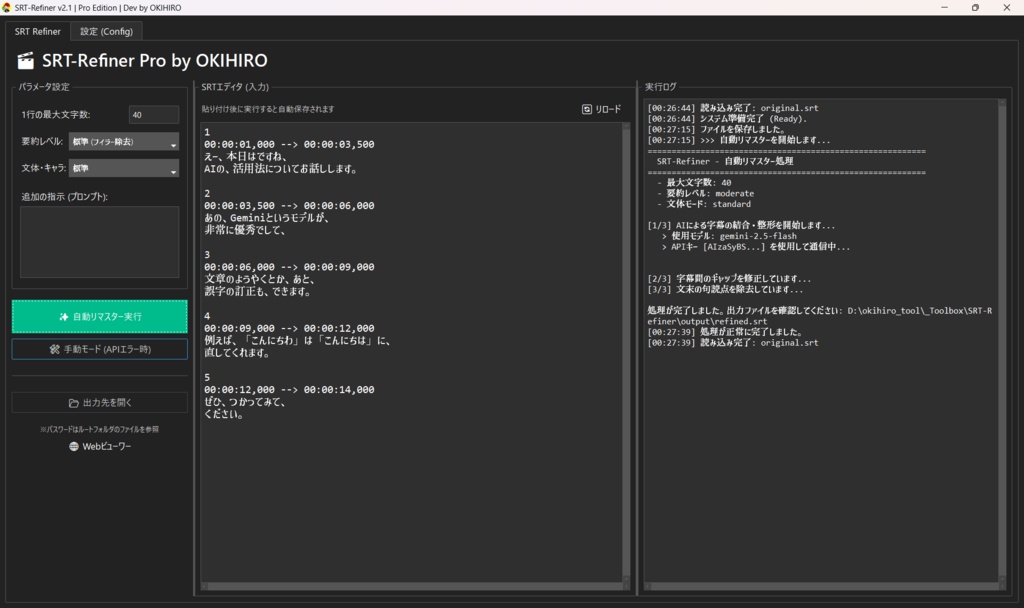
Task: Click the 1行の最大文字数 value field
Action: 153,114
